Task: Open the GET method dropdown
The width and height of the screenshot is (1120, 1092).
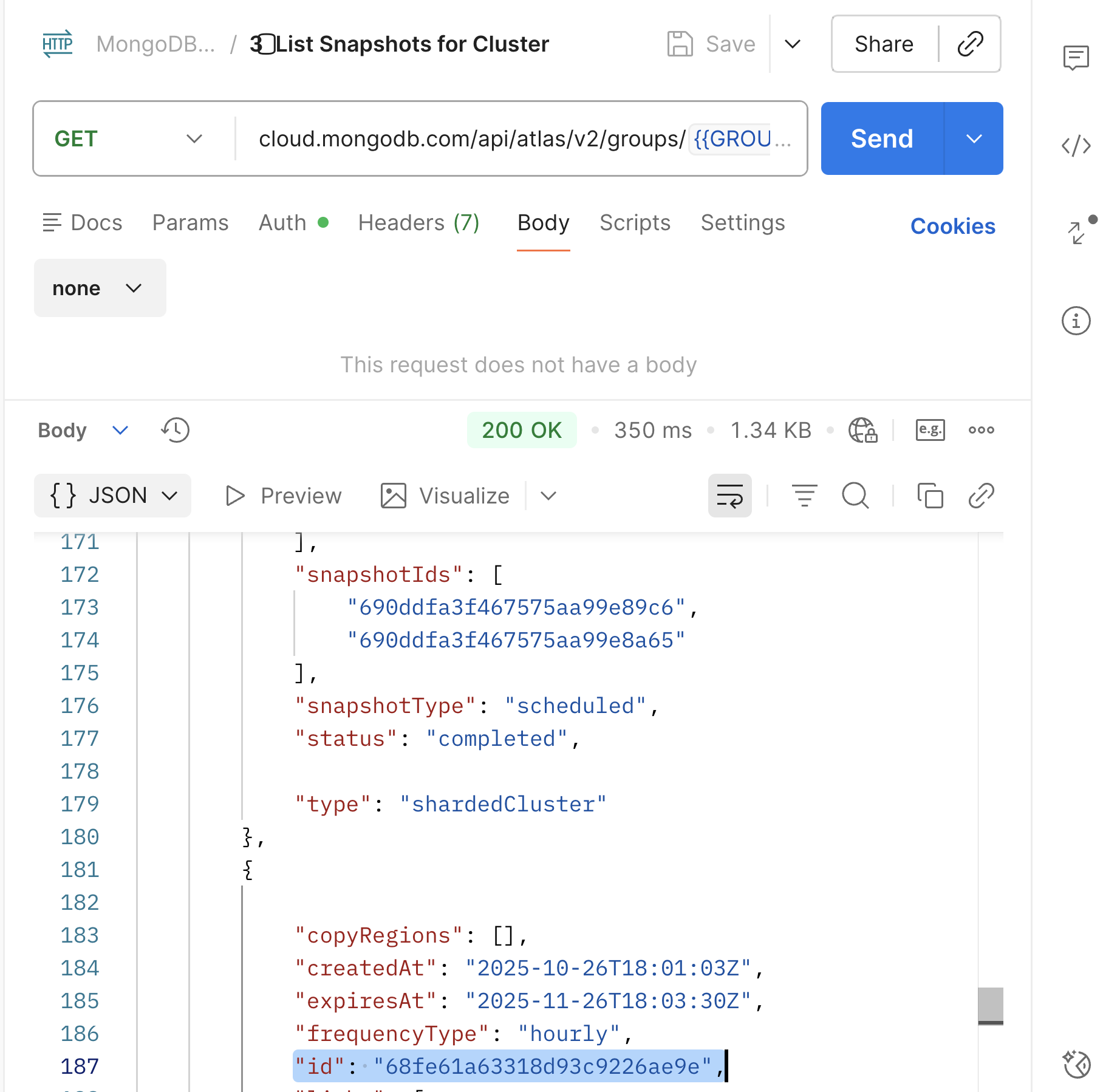Action: pyautogui.click(x=128, y=139)
